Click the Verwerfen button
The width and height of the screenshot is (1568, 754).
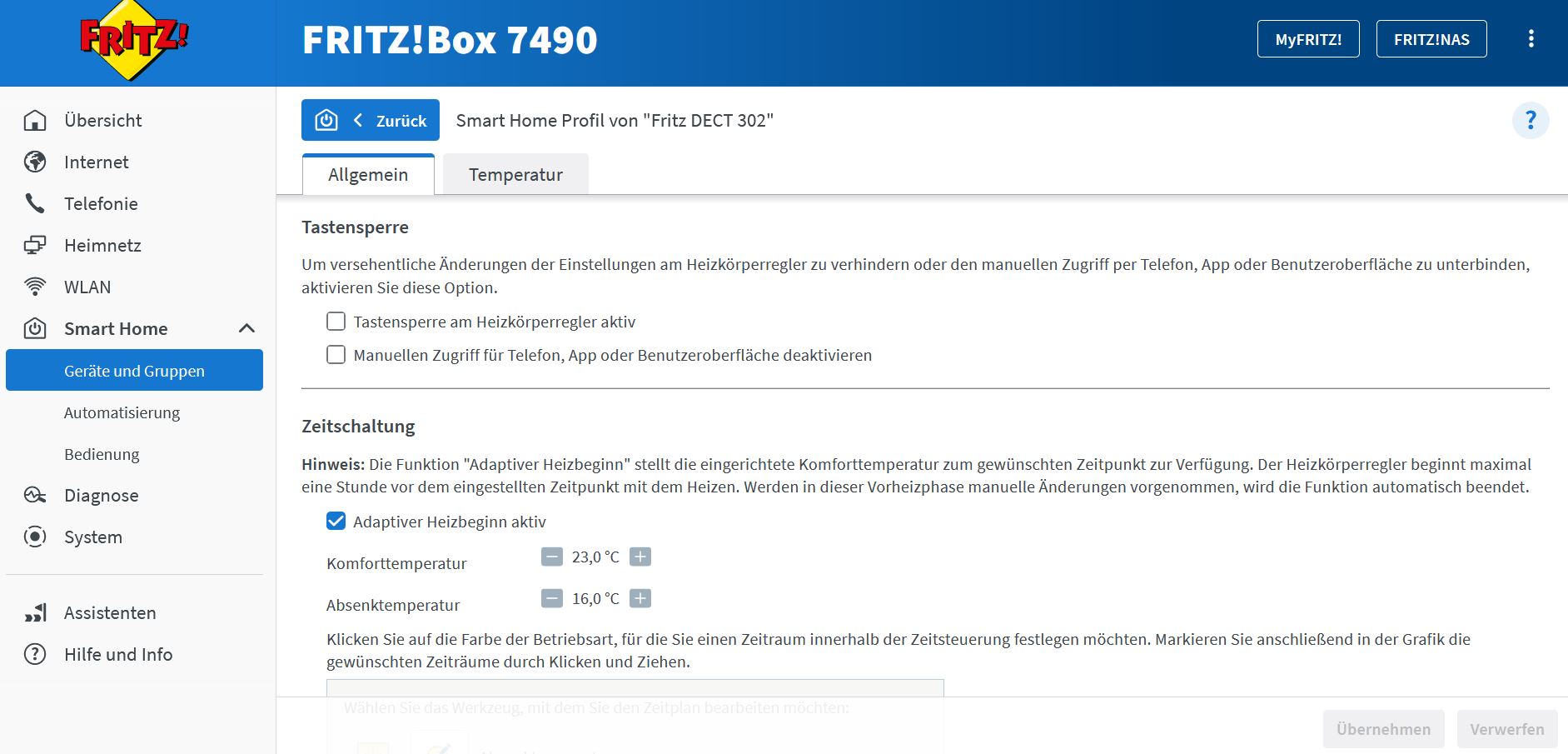(x=1506, y=729)
